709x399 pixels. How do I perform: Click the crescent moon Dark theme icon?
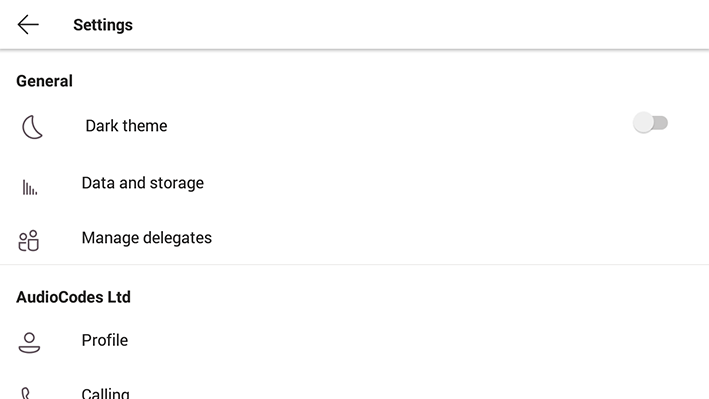click(32, 127)
